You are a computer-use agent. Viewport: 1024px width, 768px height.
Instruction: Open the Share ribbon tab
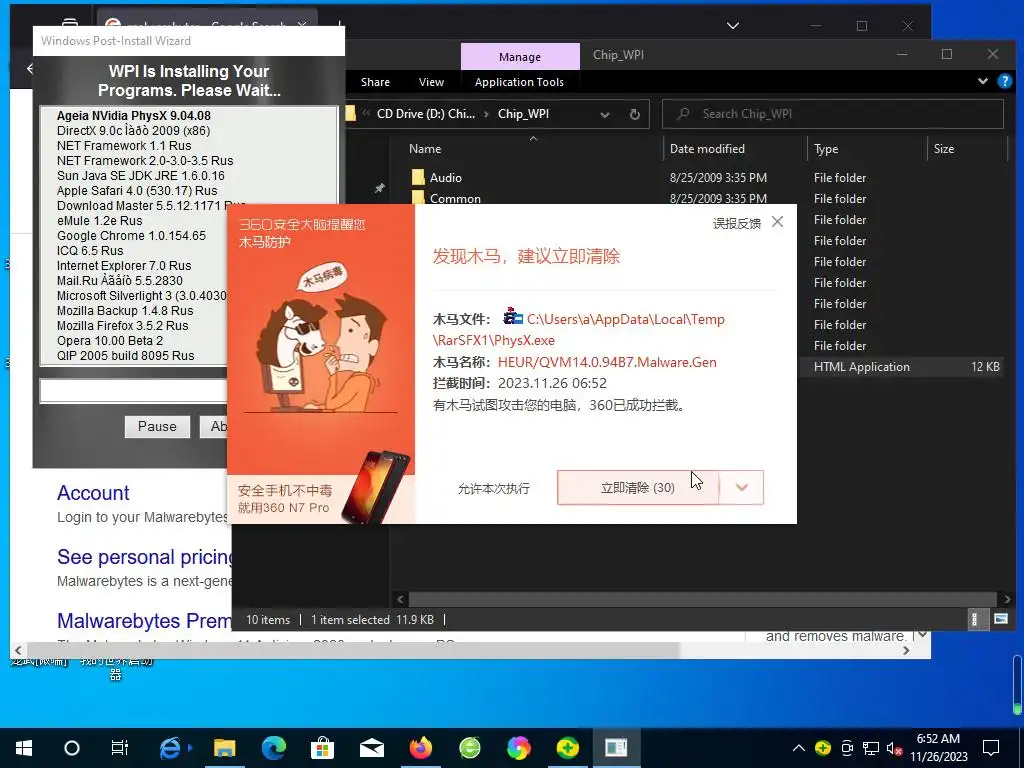coord(376,82)
